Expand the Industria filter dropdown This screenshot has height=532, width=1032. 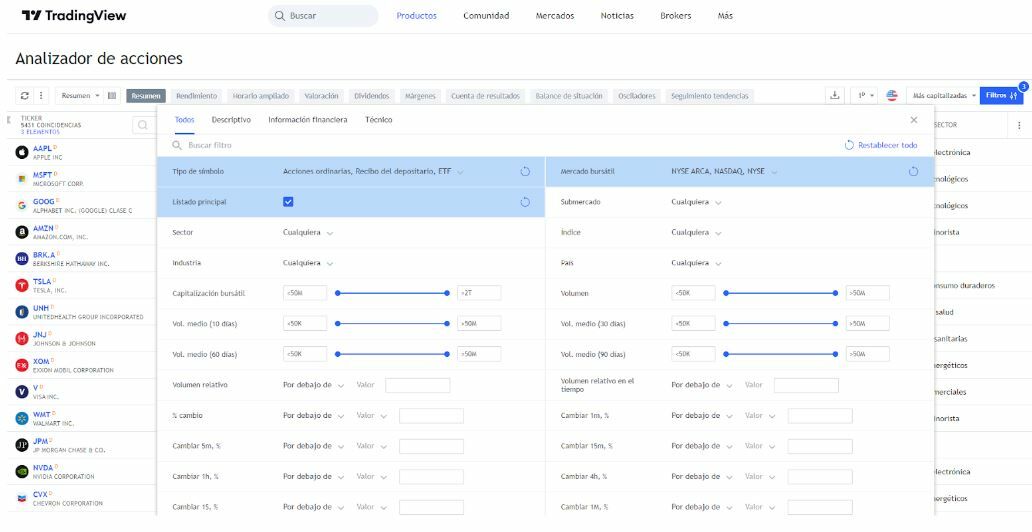308,263
